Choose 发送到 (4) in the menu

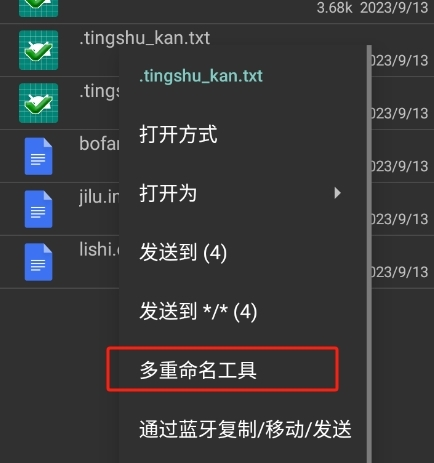click(x=183, y=252)
